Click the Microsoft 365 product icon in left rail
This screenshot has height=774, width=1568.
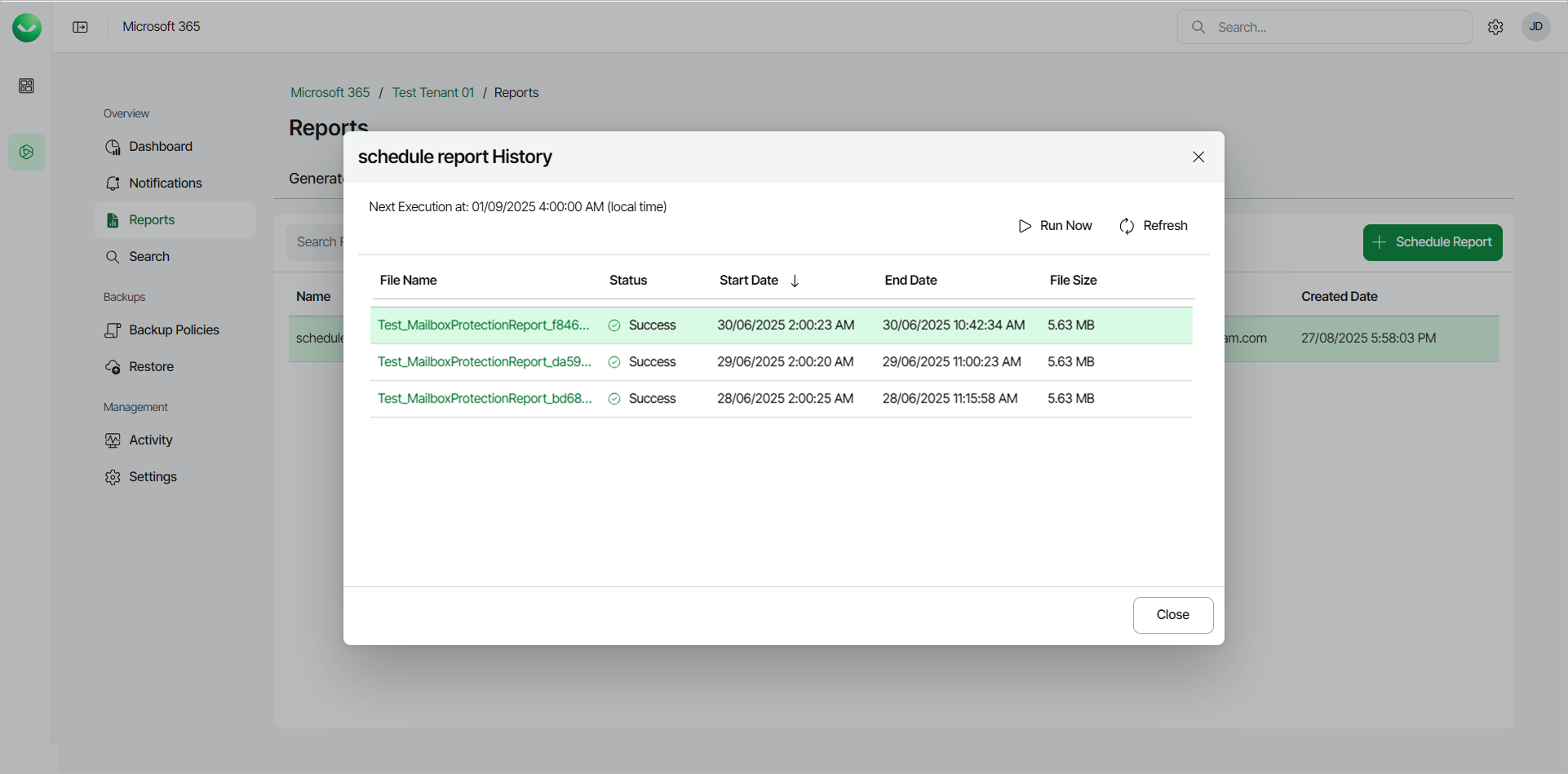(26, 153)
